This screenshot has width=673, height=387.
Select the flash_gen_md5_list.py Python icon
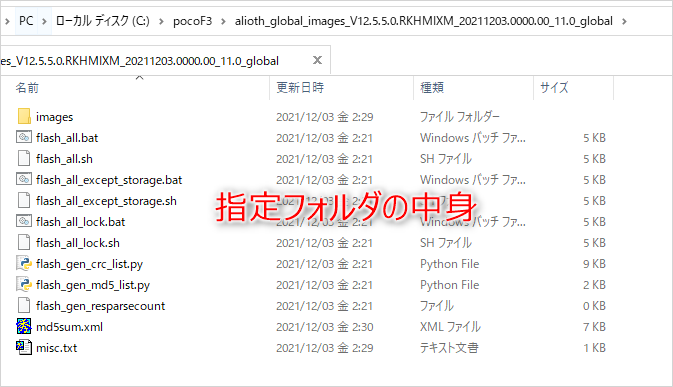pos(24,285)
